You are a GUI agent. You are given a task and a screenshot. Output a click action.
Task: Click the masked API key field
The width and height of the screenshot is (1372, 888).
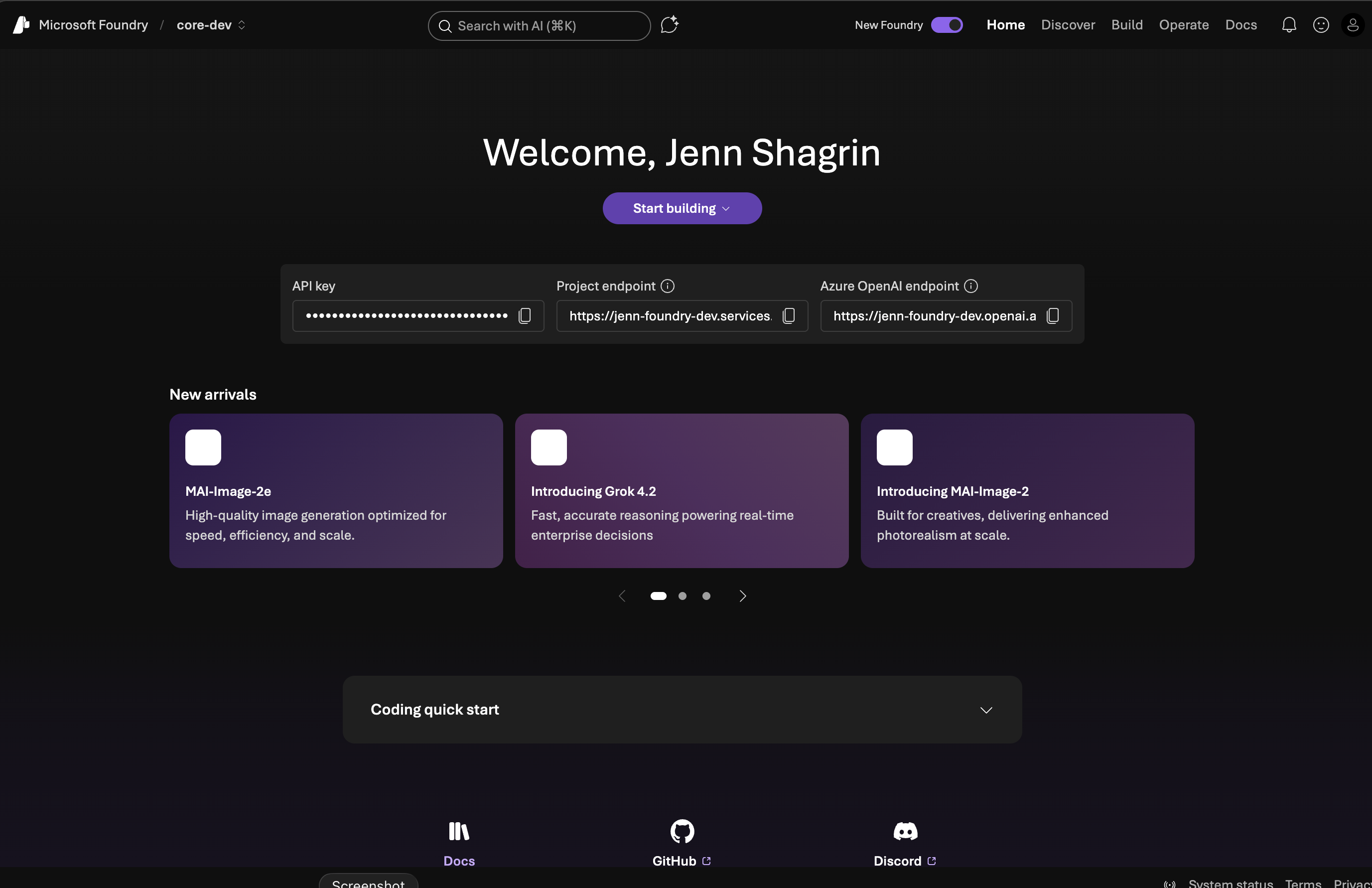point(418,315)
